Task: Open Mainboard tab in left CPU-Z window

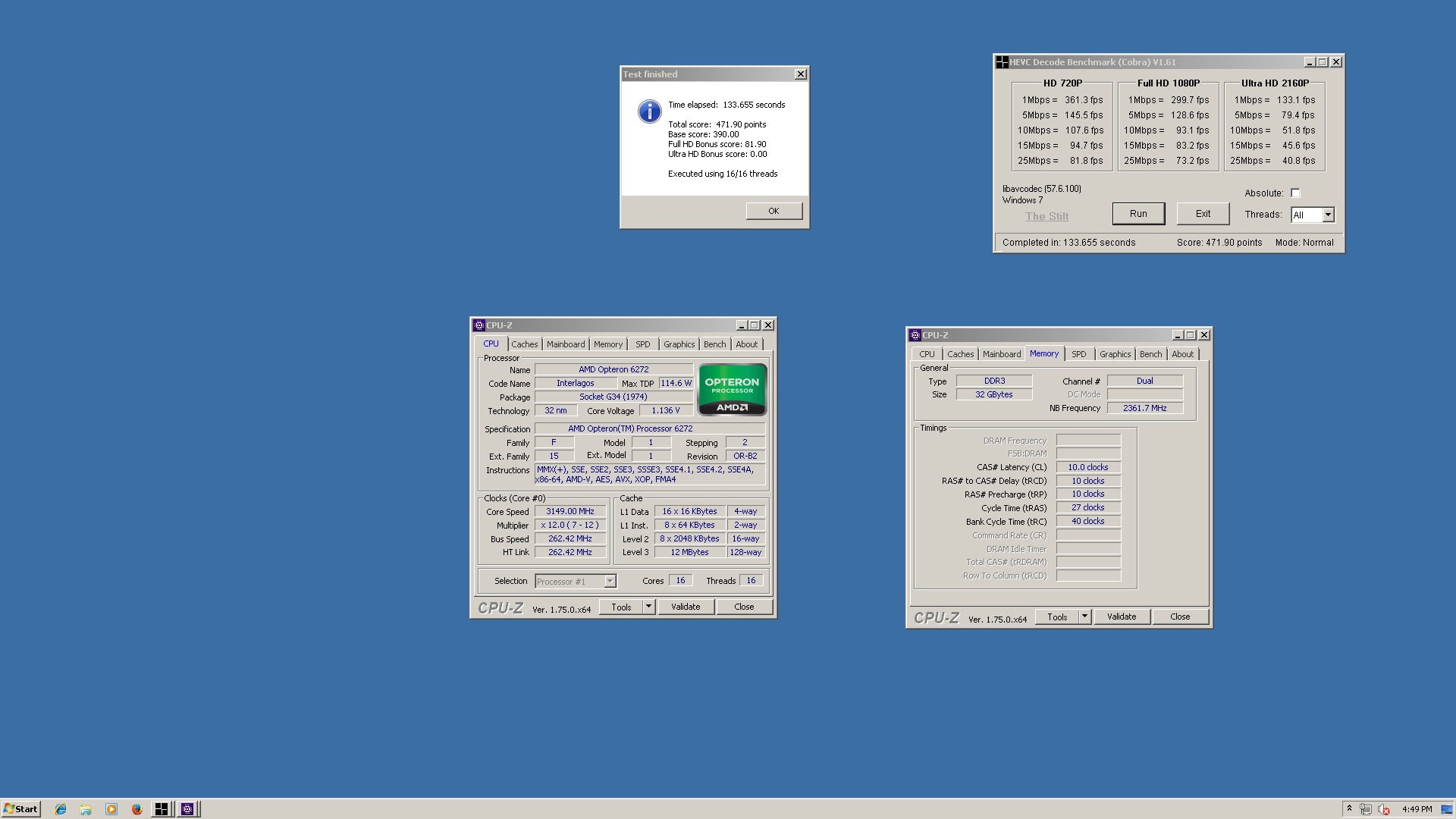Action: pyautogui.click(x=566, y=344)
